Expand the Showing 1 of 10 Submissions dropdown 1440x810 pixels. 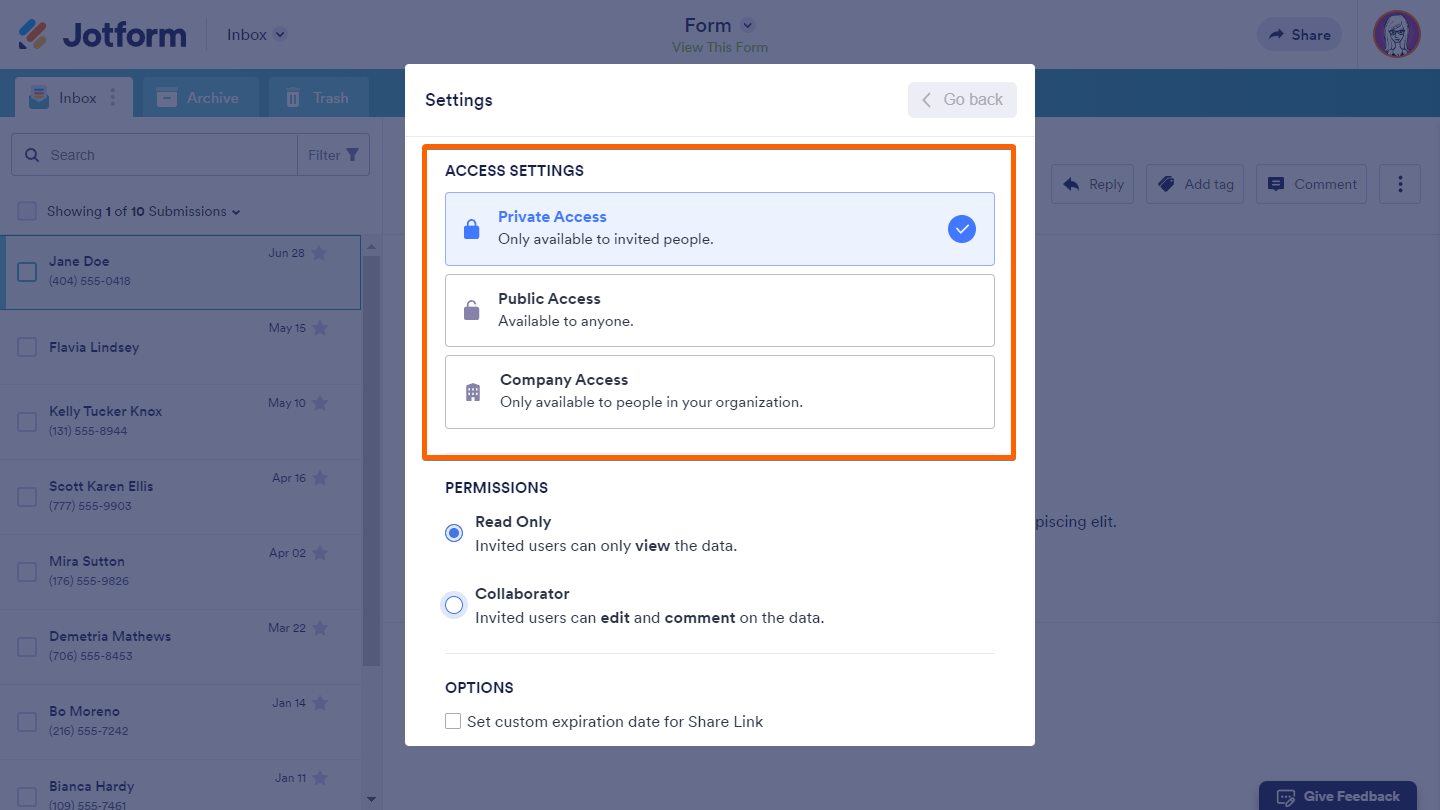236,212
